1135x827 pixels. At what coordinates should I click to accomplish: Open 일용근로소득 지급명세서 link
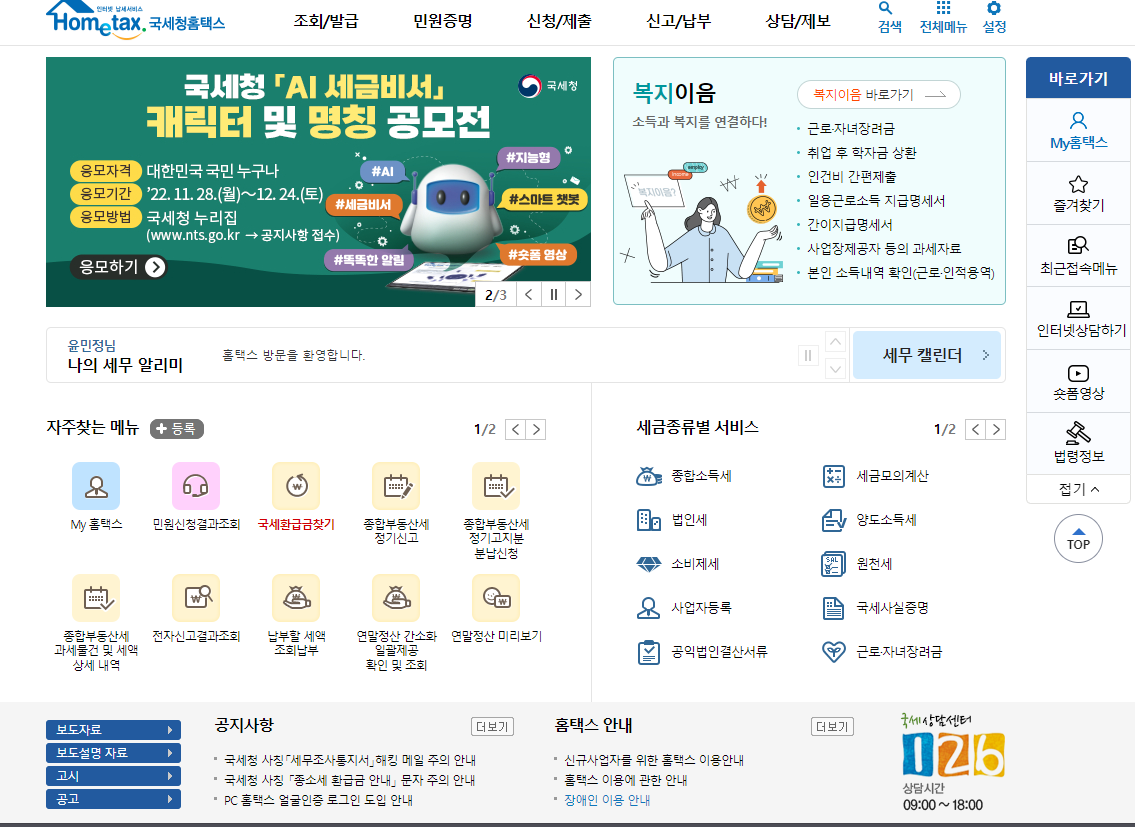(876, 201)
